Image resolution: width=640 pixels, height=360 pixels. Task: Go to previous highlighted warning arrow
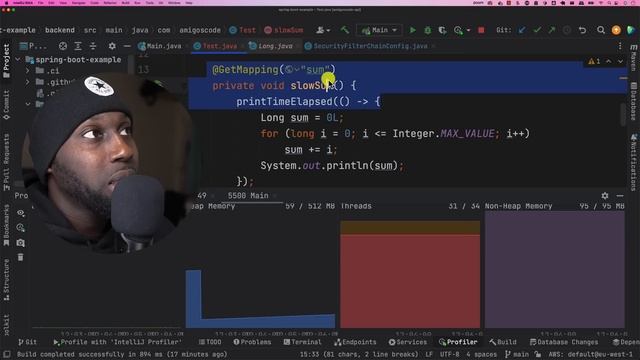pyautogui.click(x=609, y=62)
